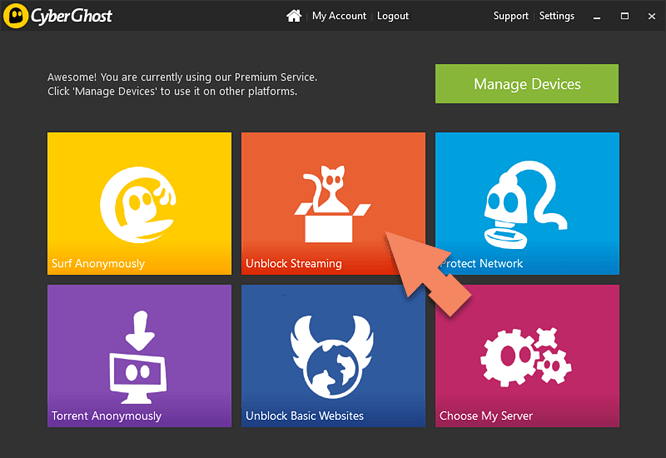666x458 pixels.
Task: Minimize the CyberGhost window
Action: (x=597, y=17)
